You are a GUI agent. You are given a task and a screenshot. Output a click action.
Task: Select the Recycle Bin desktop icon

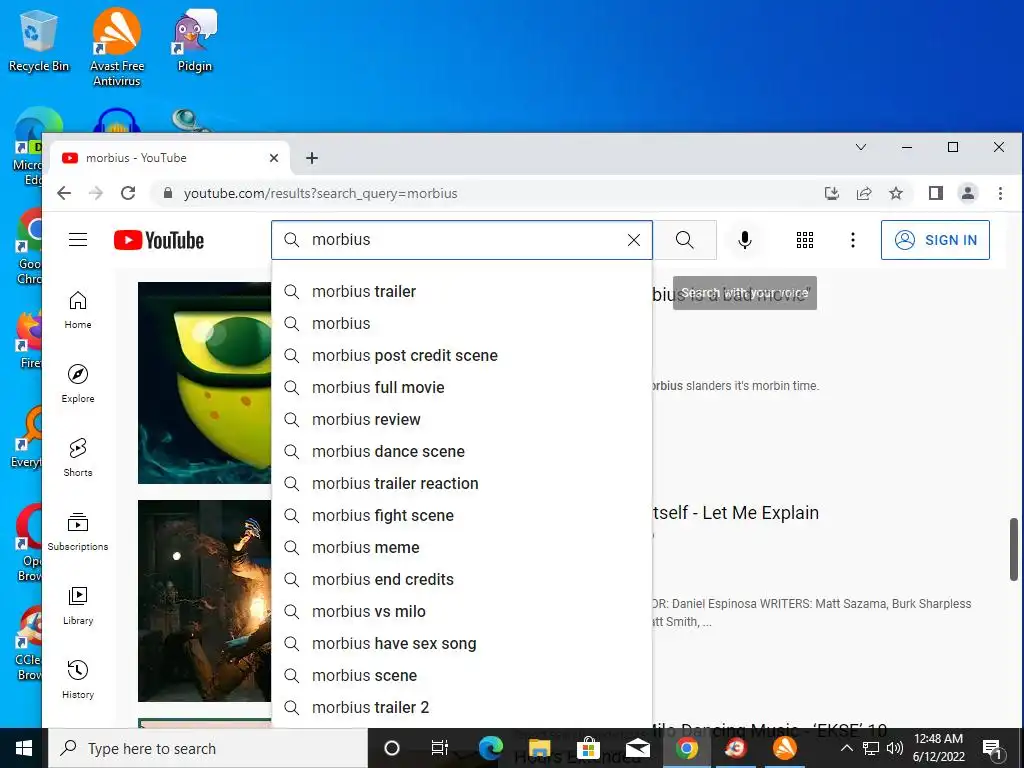pyautogui.click(x=39, y=40)
